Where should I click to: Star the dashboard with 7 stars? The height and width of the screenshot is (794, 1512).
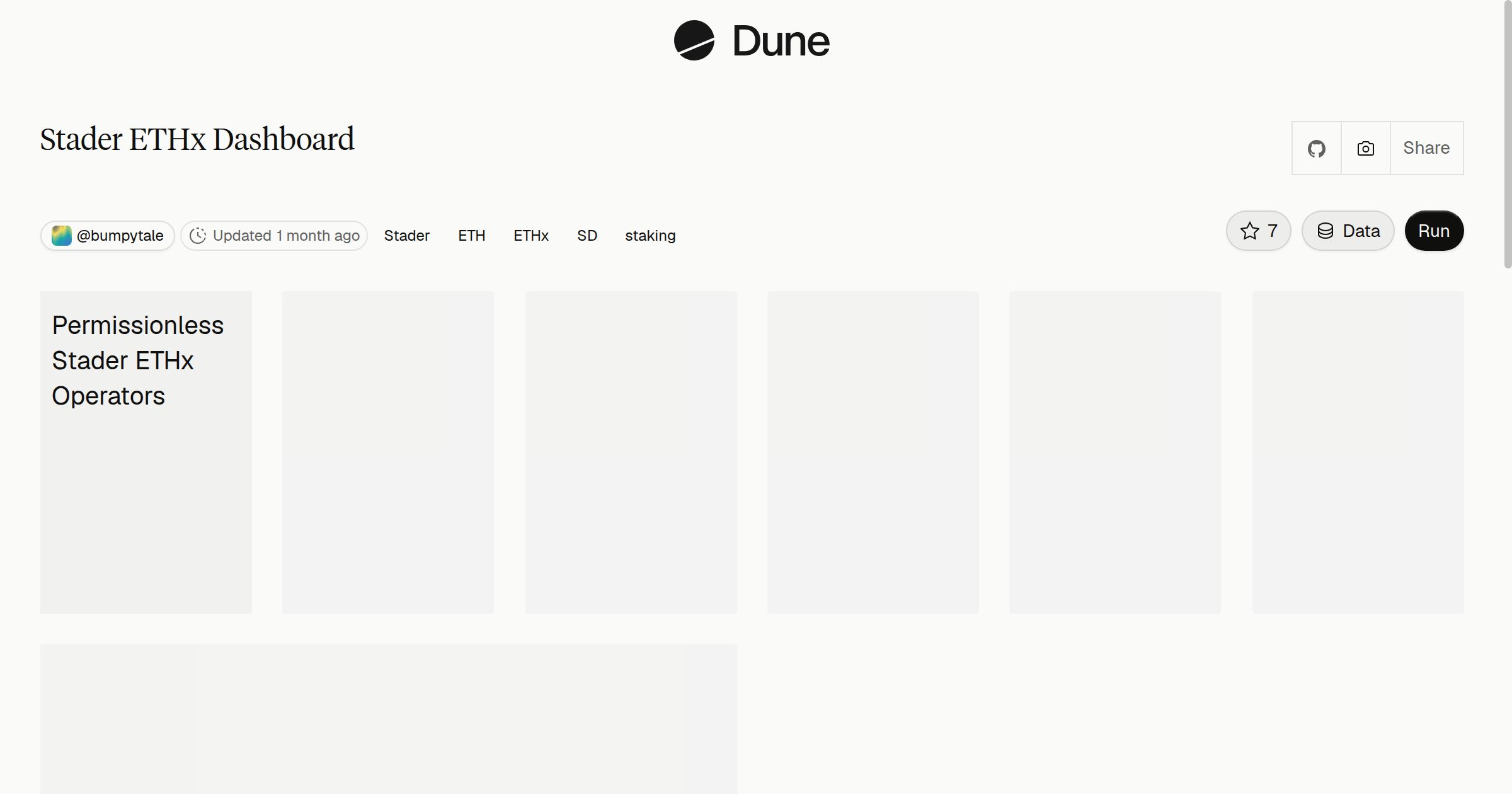click(x=1258, y=231)
